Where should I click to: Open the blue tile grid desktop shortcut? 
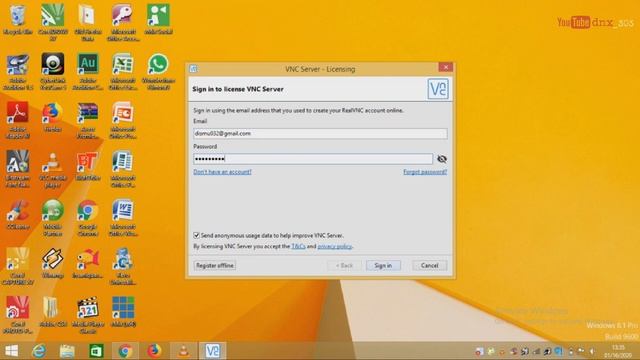click(x=123, y=312)
